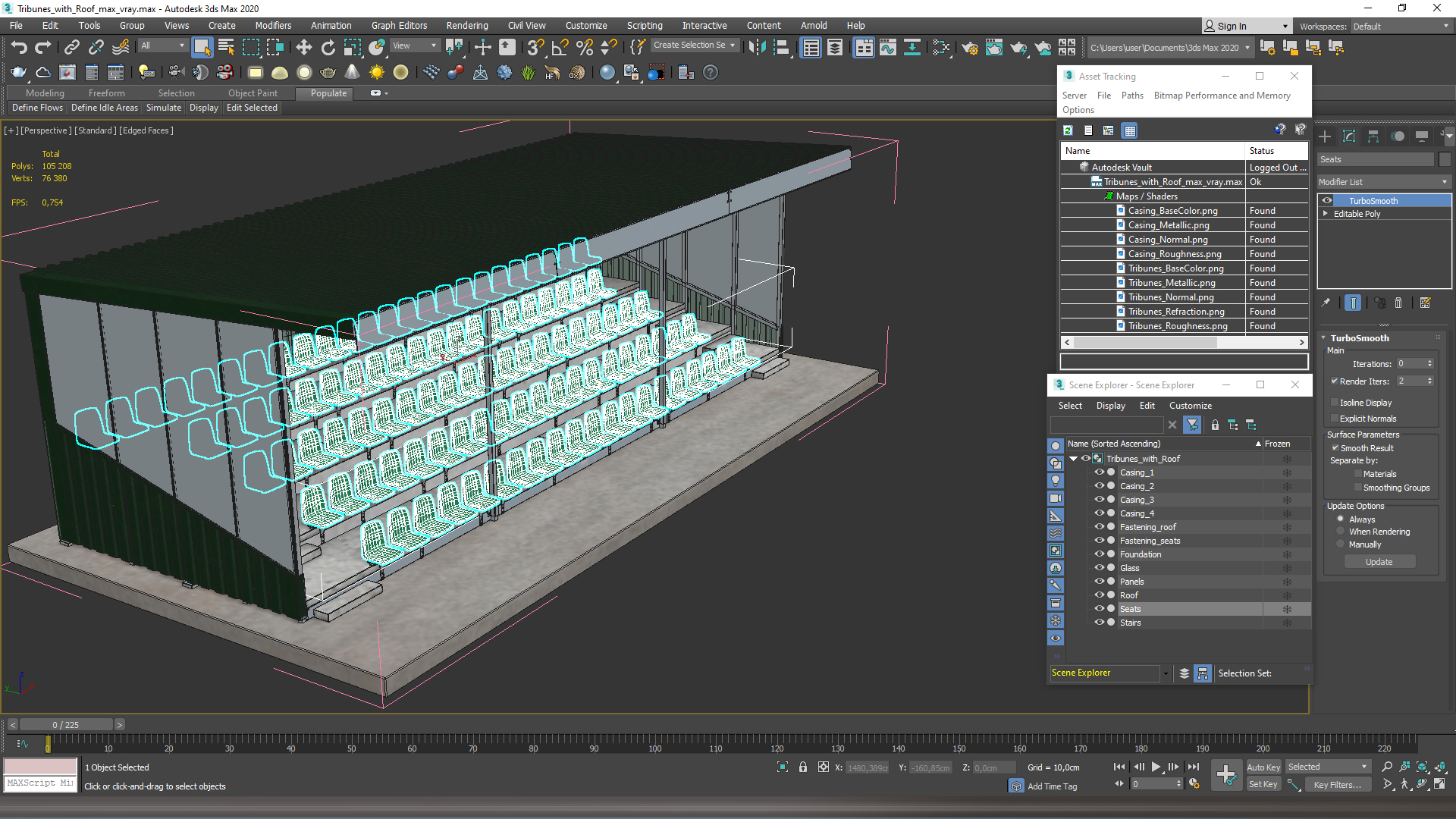1456x819 pixels.
Task: Select the Select Object tool icon
Action: pos(200,47)
